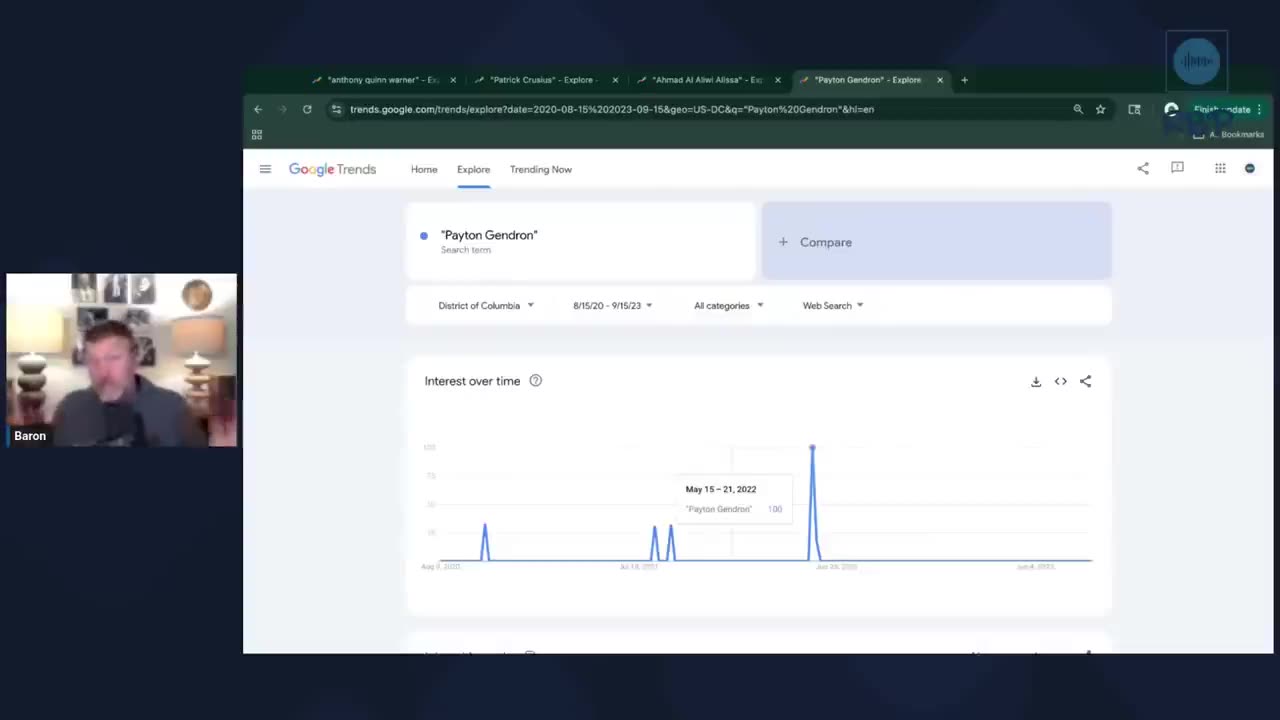Image resolution: width=1280 pixels, height=720 pixels.
Task: Open the All categories dropdown
Action: pyautogui.click(x=729, y=305)
